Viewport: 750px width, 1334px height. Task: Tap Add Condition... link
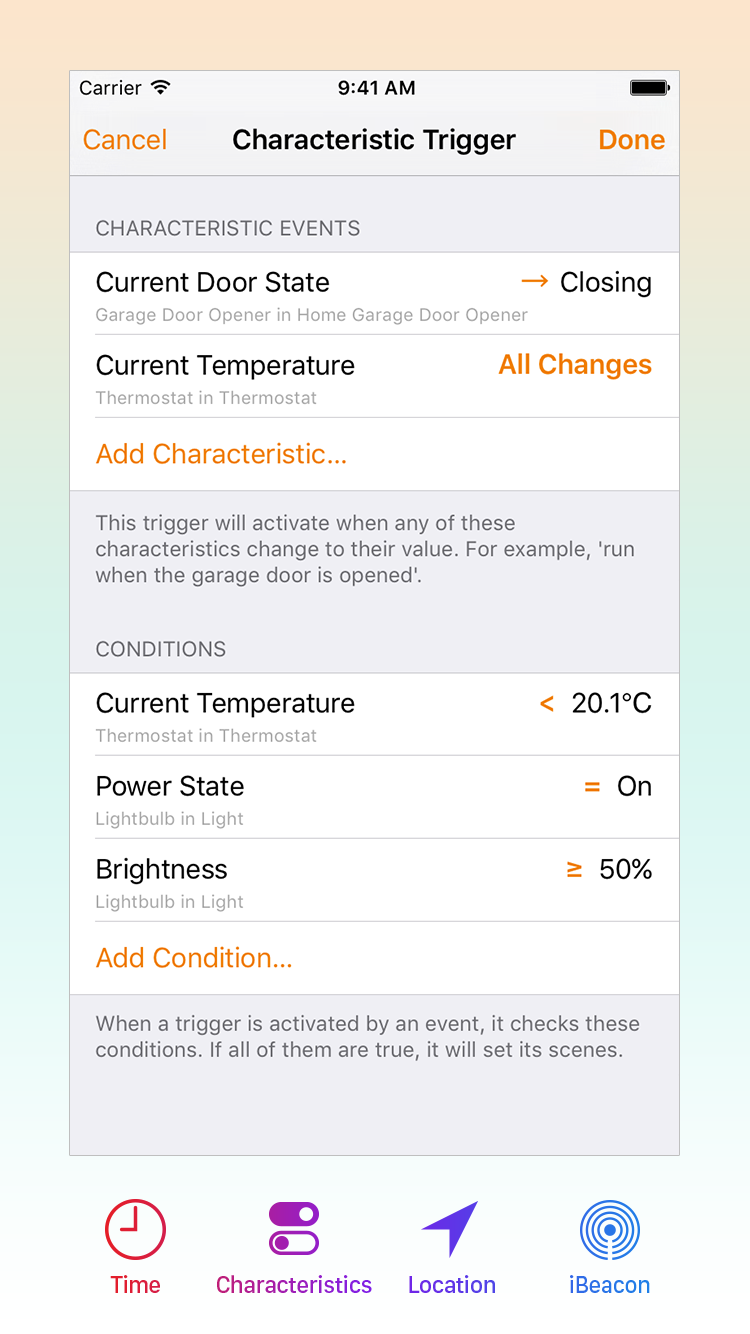point(194,958)
